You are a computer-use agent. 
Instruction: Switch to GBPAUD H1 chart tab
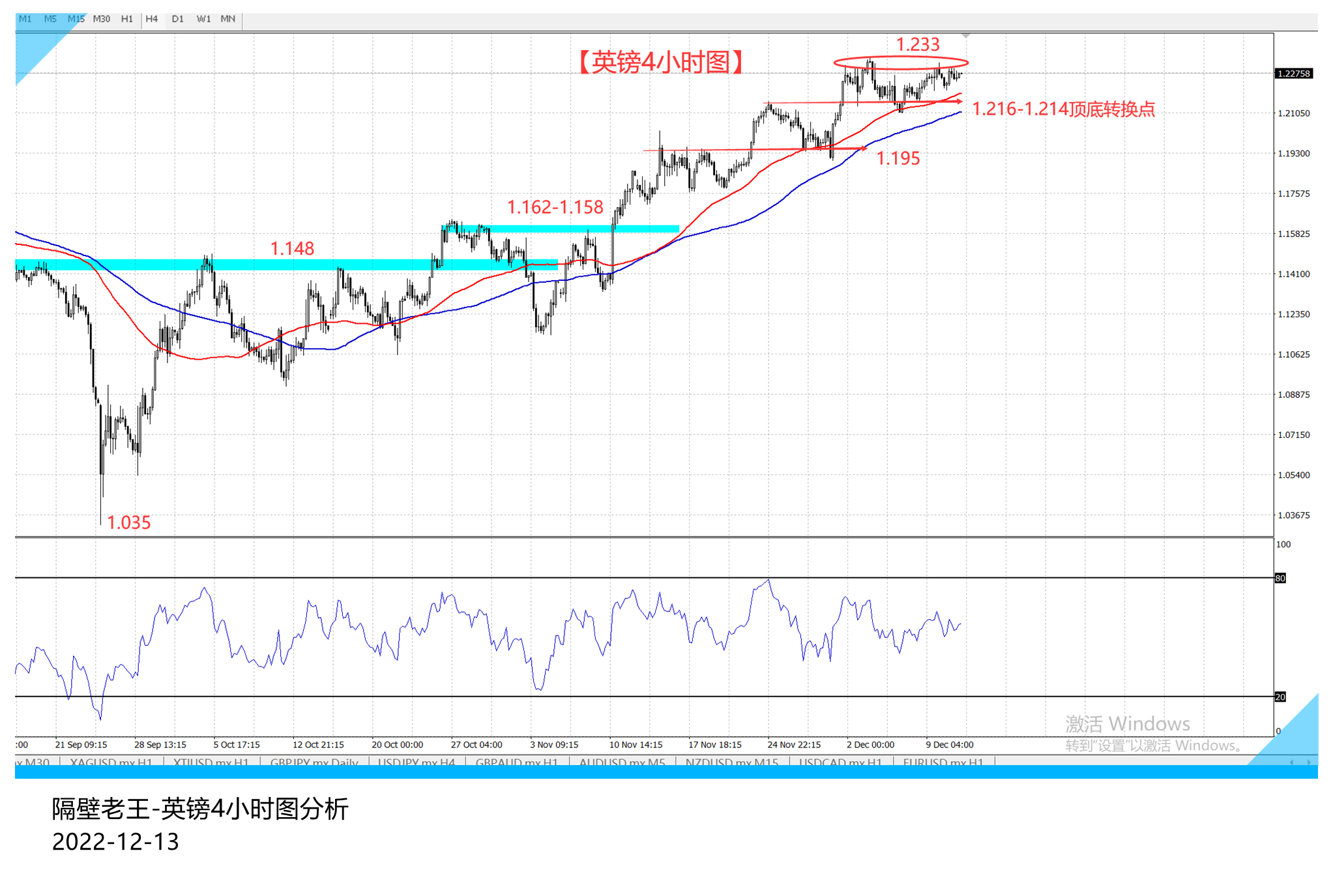[516, 761]
